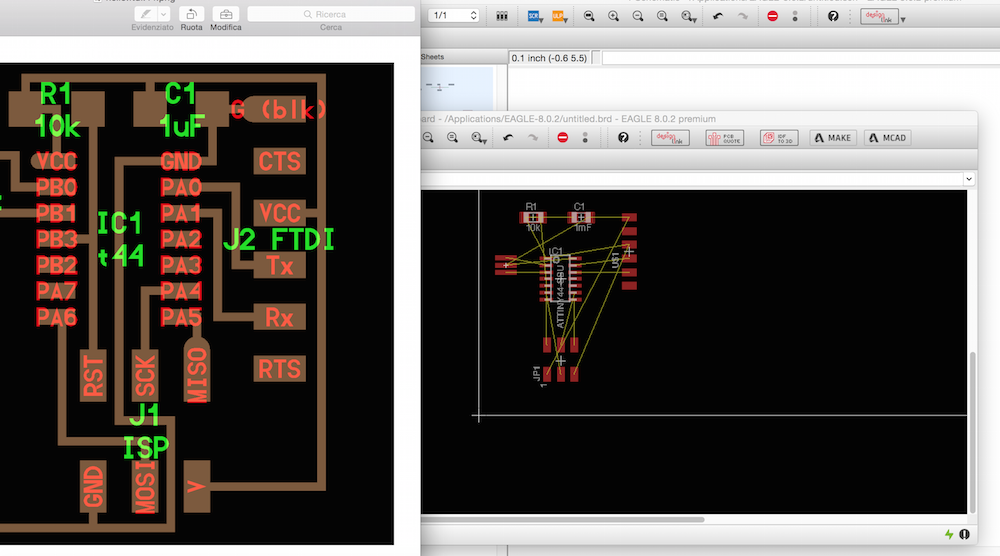Click the go traffic-light icon in board toolbar
The width and height of the screenshot is (1000, 556).
click(x=585, y=138)
